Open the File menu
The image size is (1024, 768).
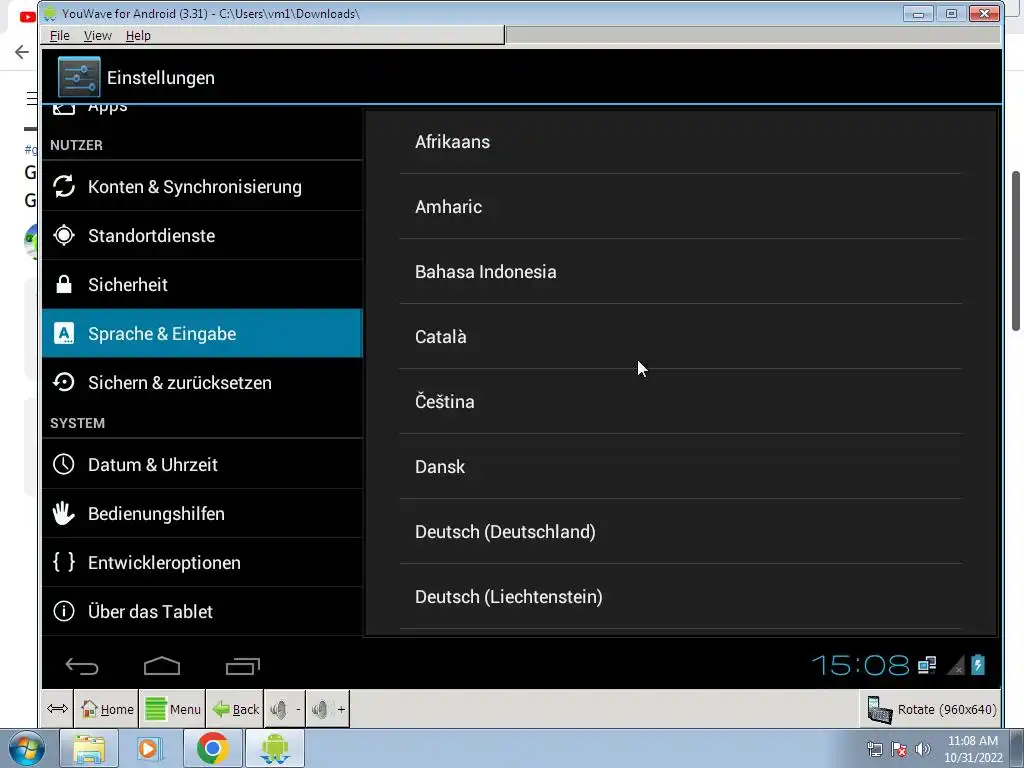[x=59, y=35]
